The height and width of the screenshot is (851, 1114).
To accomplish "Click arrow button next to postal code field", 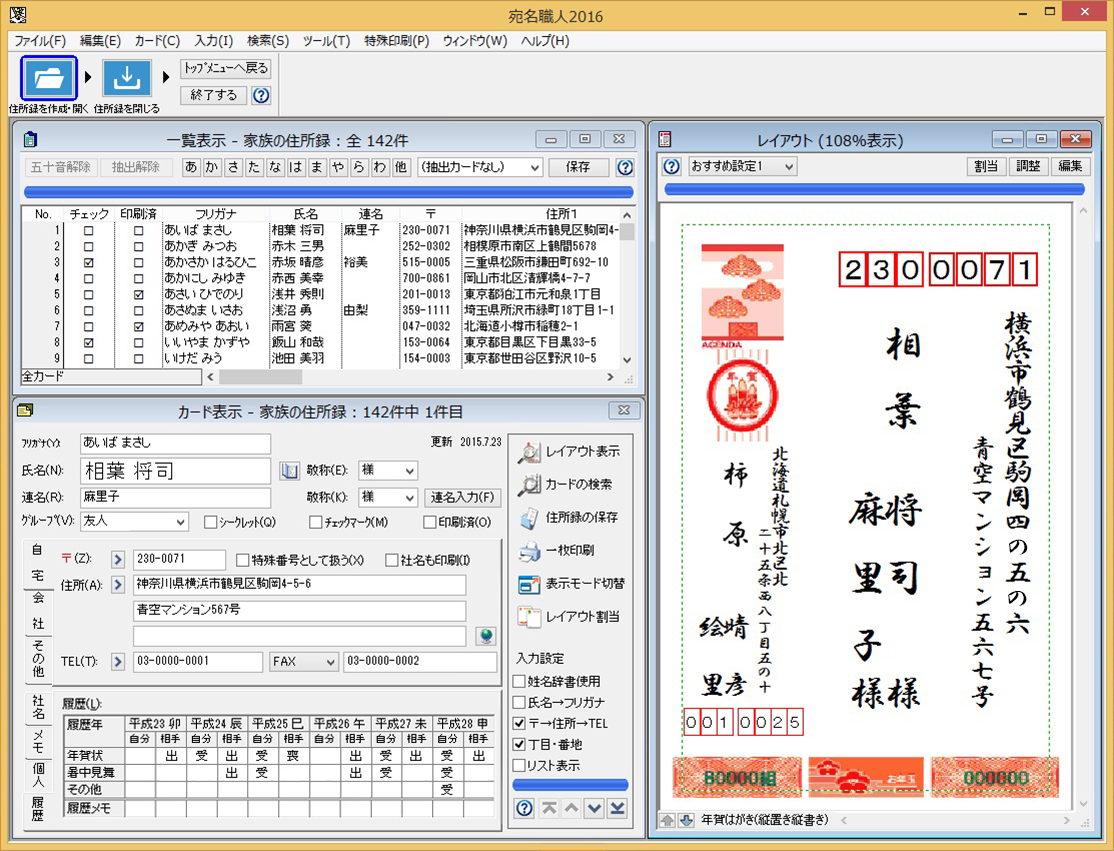I will 118,560.
